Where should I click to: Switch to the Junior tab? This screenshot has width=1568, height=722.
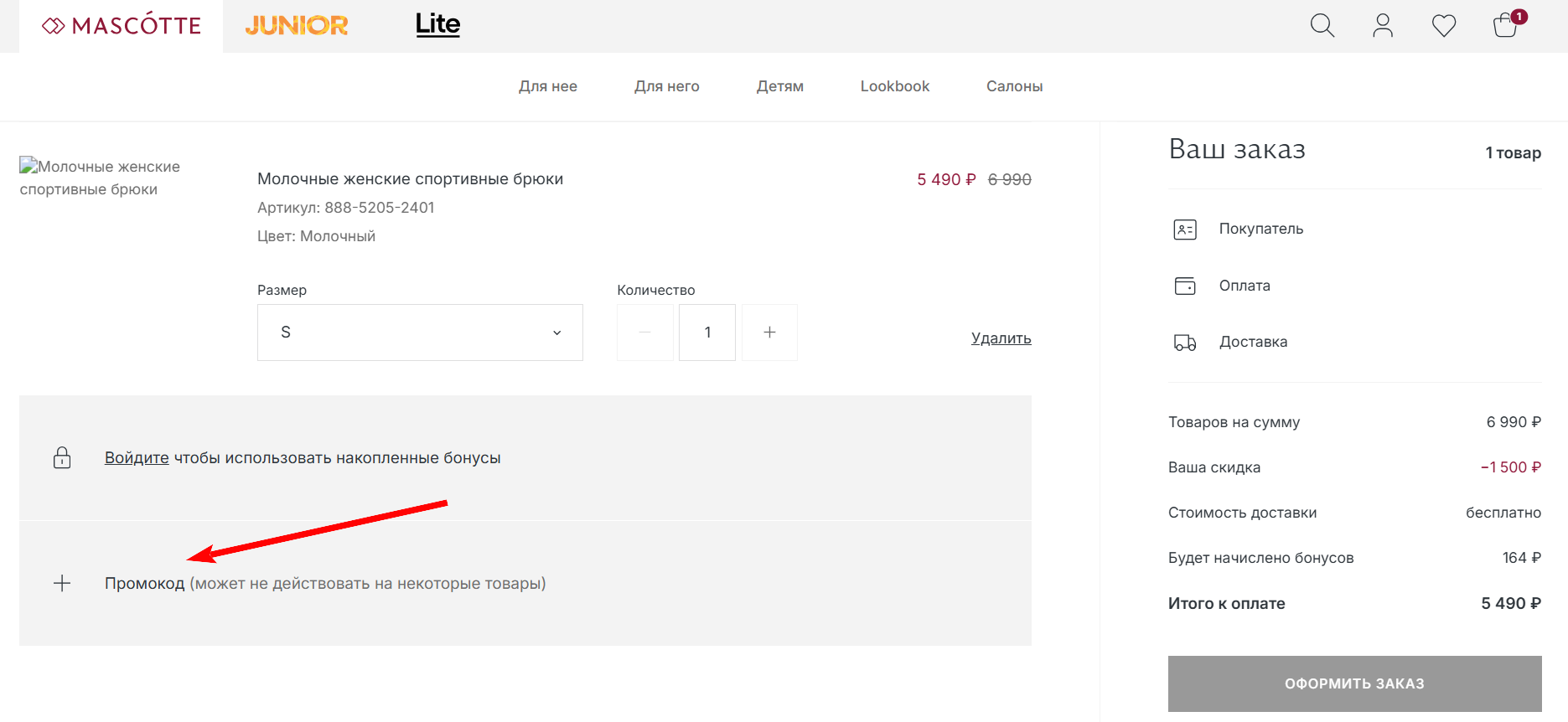tap(297, 26)
